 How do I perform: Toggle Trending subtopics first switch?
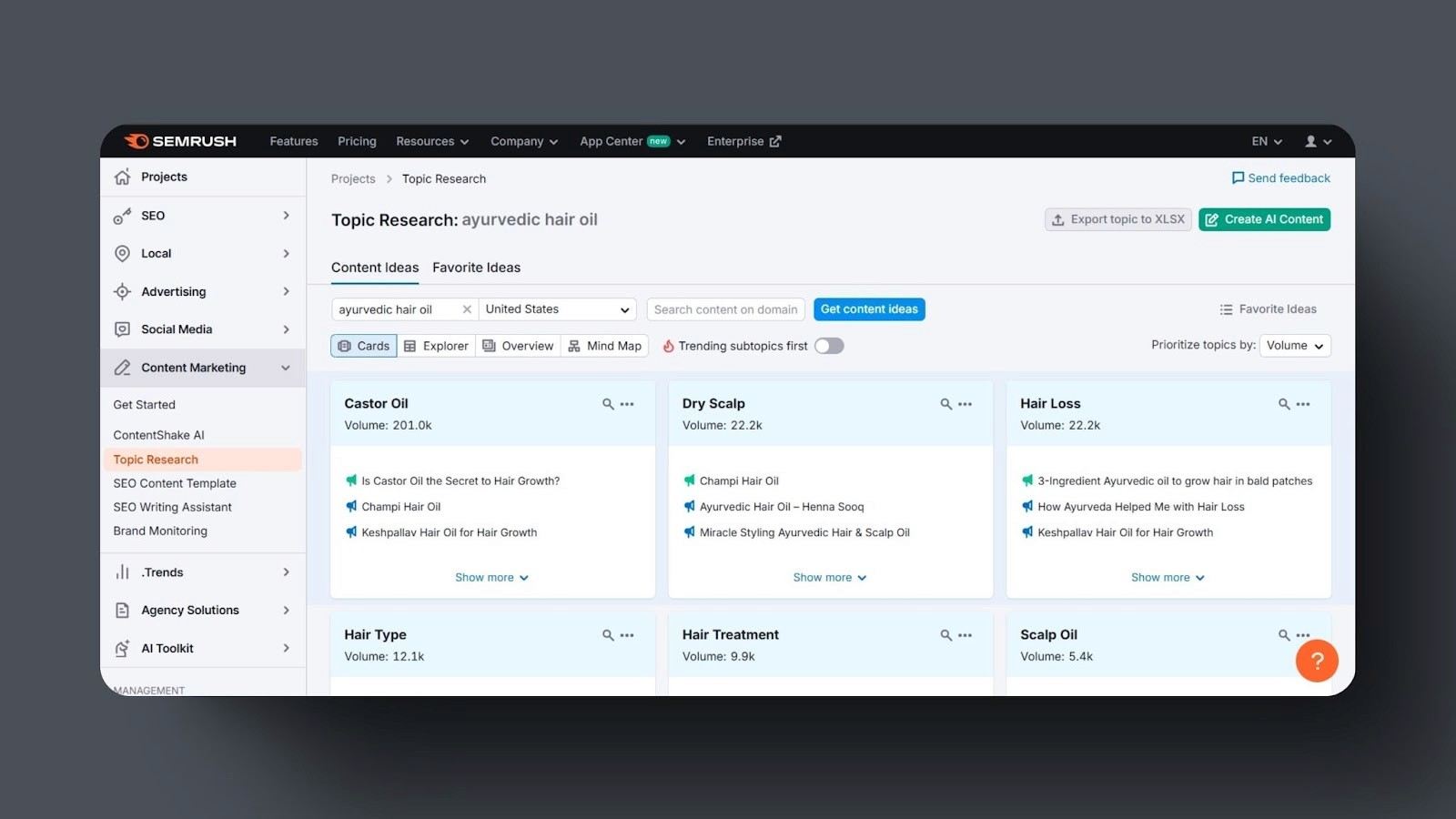pyautogui.click(x=829, y=346)
